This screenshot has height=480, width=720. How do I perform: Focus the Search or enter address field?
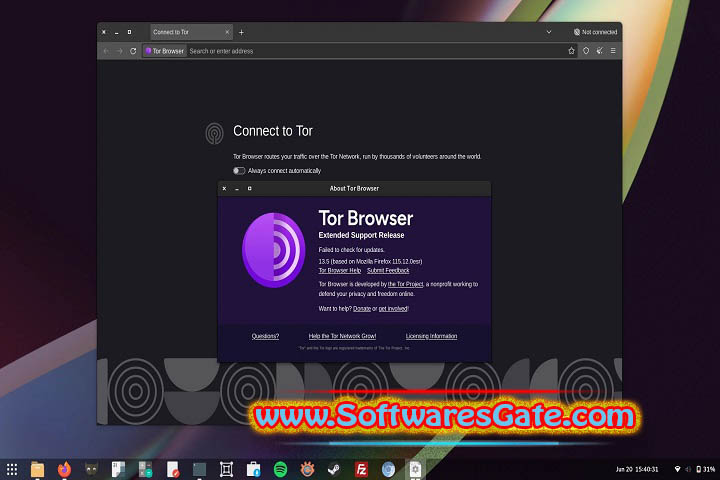pos(376,51)
